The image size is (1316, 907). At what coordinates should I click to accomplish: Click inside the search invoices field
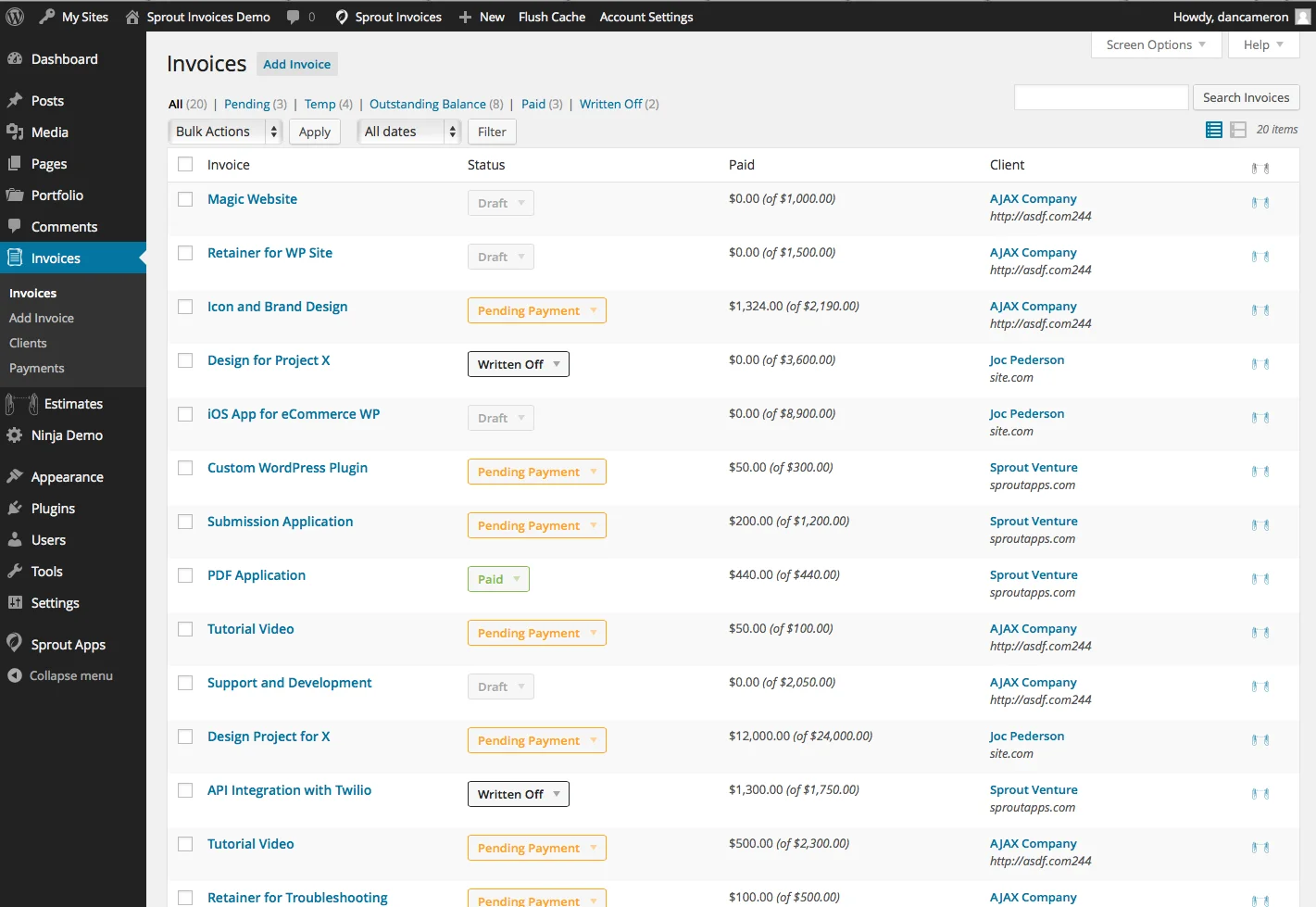[1100, 97]
